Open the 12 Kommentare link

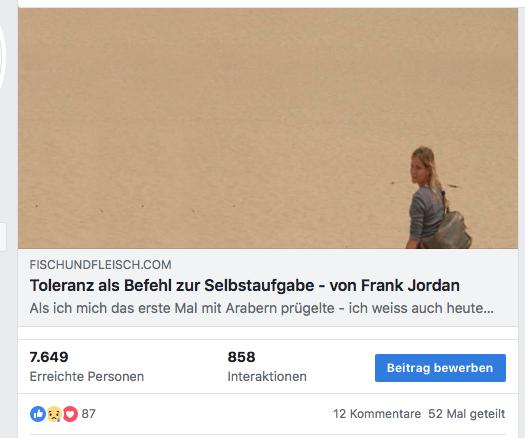377,414
